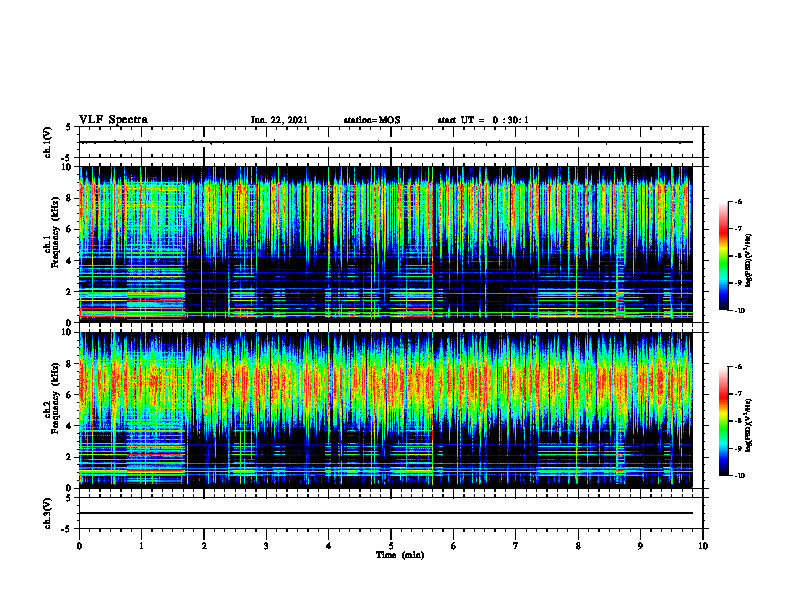Click the "4" kHz tick on ch.1 axis

coord(70,261)
